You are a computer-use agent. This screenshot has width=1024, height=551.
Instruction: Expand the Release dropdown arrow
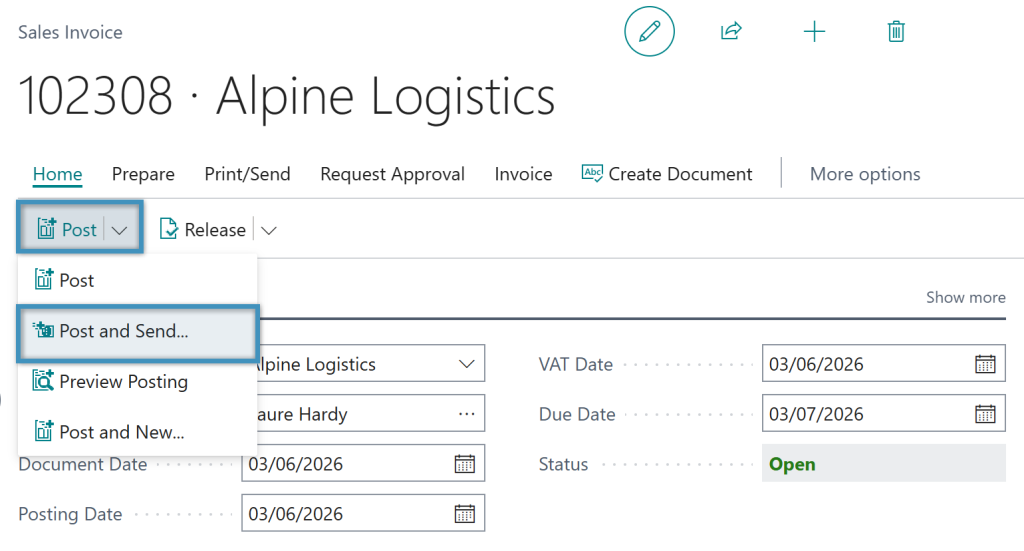(x=268, y=230)
